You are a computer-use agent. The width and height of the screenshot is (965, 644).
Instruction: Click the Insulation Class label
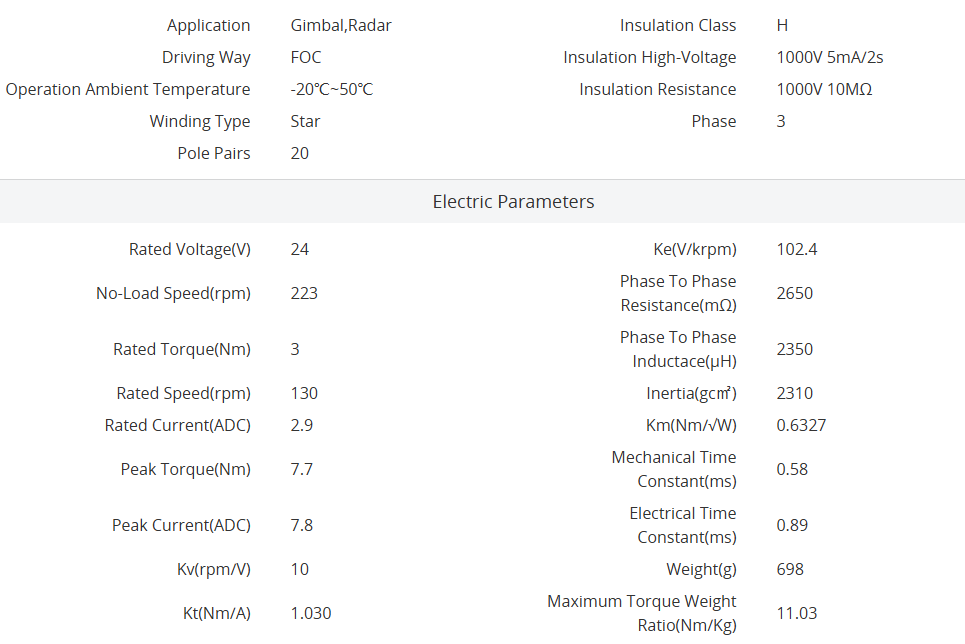click(x=677, y=26)
